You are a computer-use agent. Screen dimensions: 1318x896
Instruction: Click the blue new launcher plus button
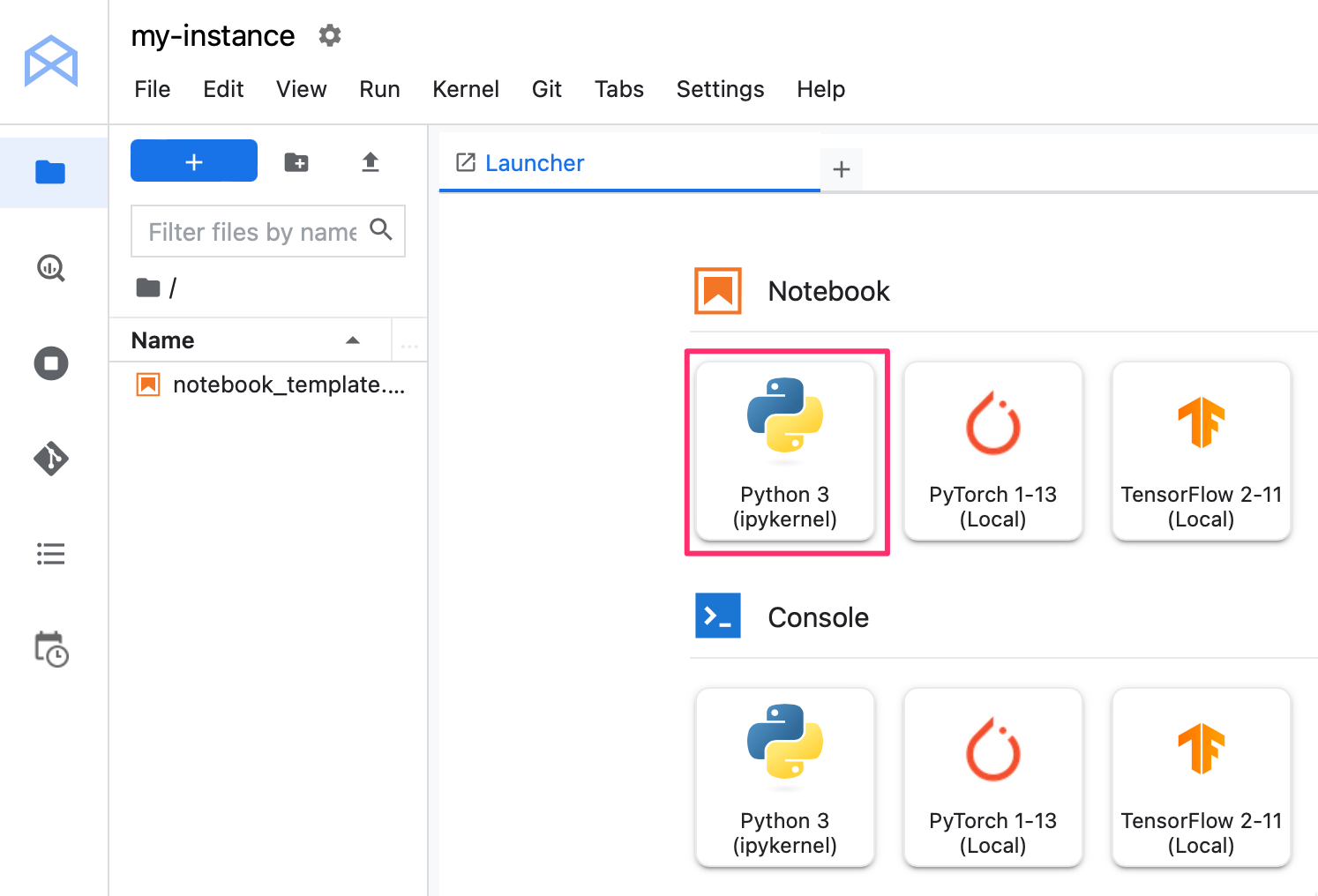[x=194, y=161]
